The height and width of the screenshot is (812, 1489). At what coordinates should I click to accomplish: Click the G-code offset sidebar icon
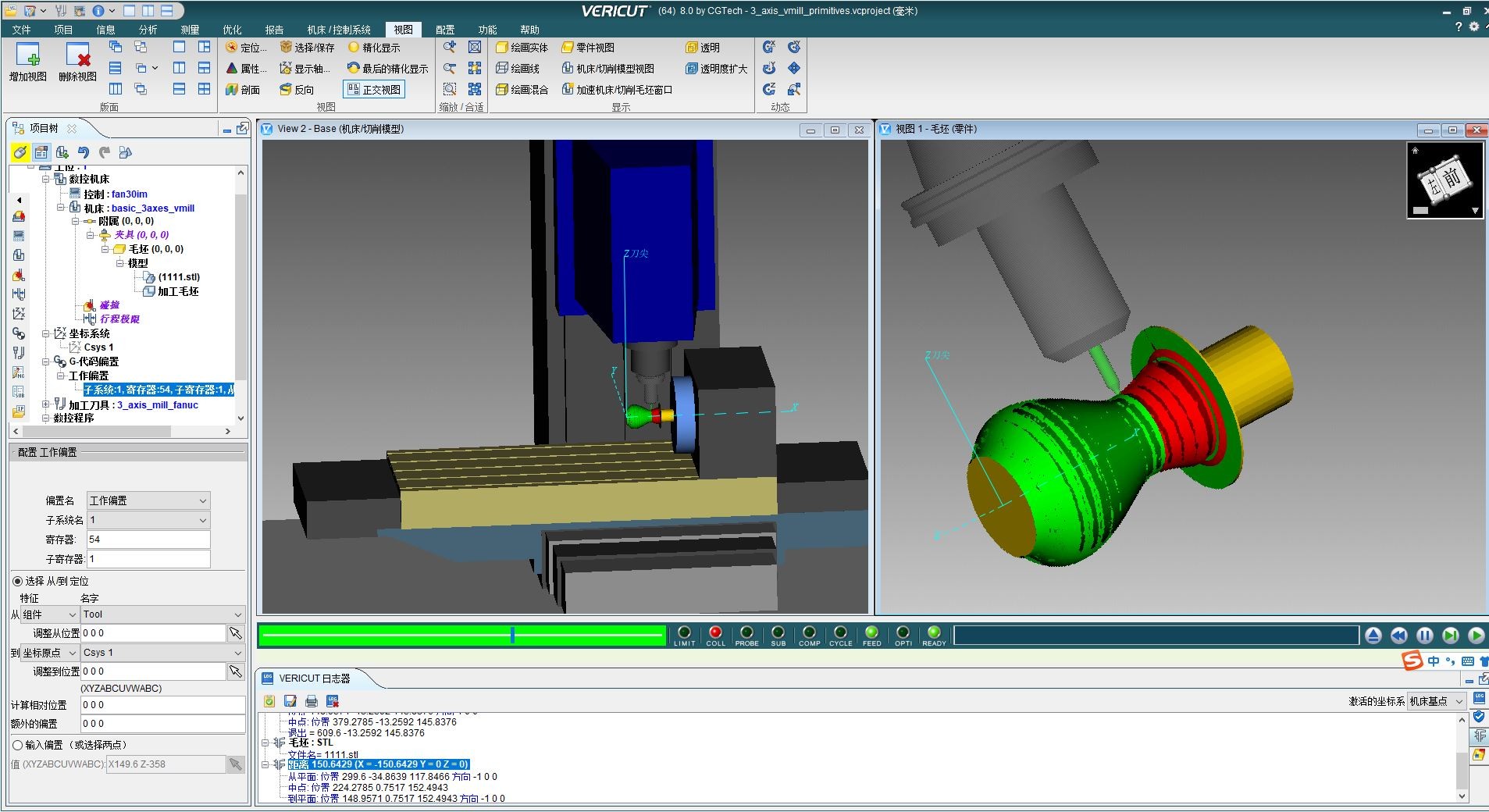pos(19,333)
